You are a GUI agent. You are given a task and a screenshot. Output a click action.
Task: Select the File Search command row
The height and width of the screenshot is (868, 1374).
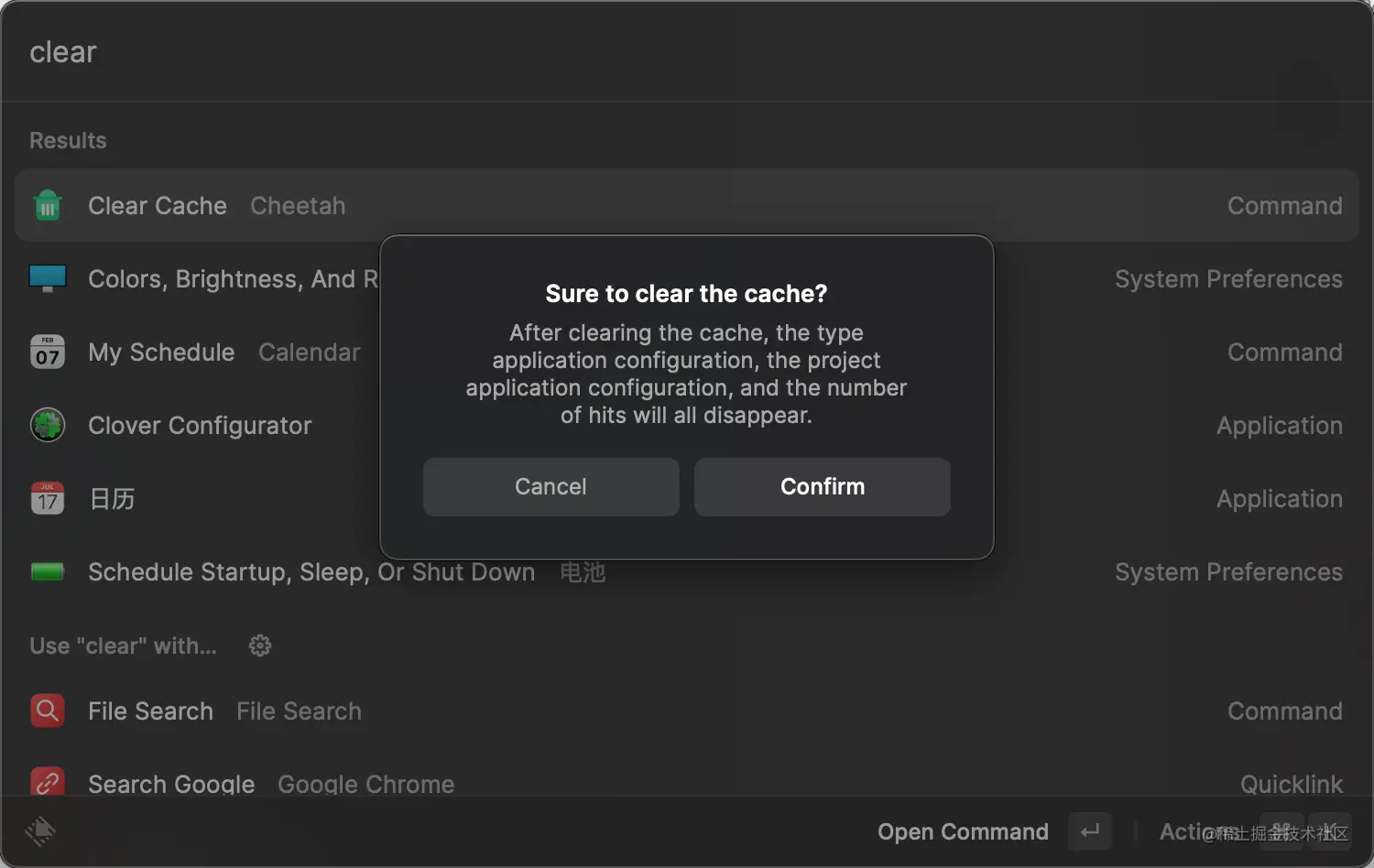tap(641, 711)
